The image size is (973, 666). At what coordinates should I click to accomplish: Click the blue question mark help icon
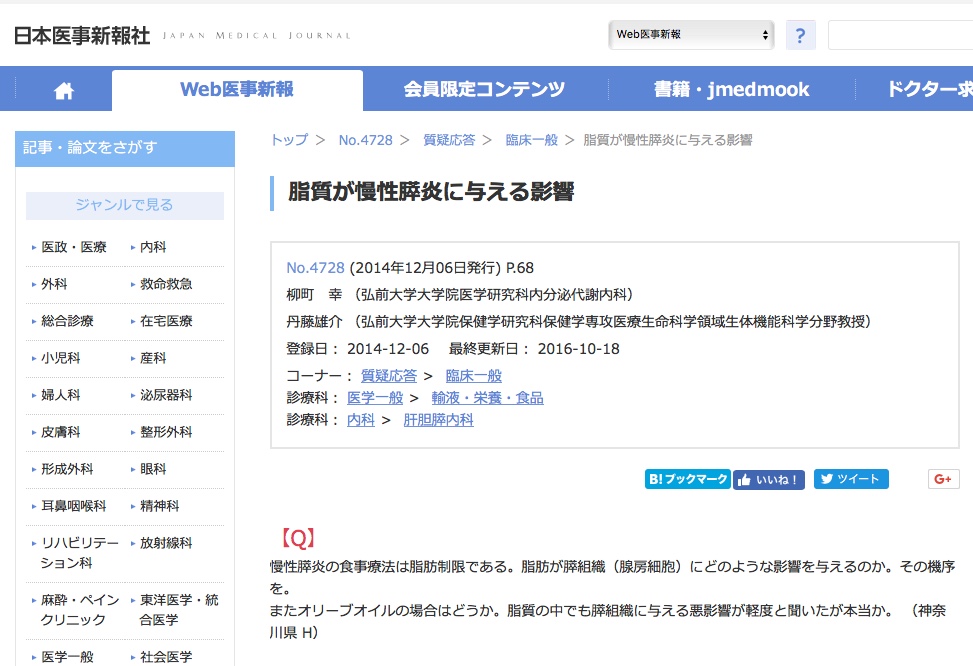point(800,35)
